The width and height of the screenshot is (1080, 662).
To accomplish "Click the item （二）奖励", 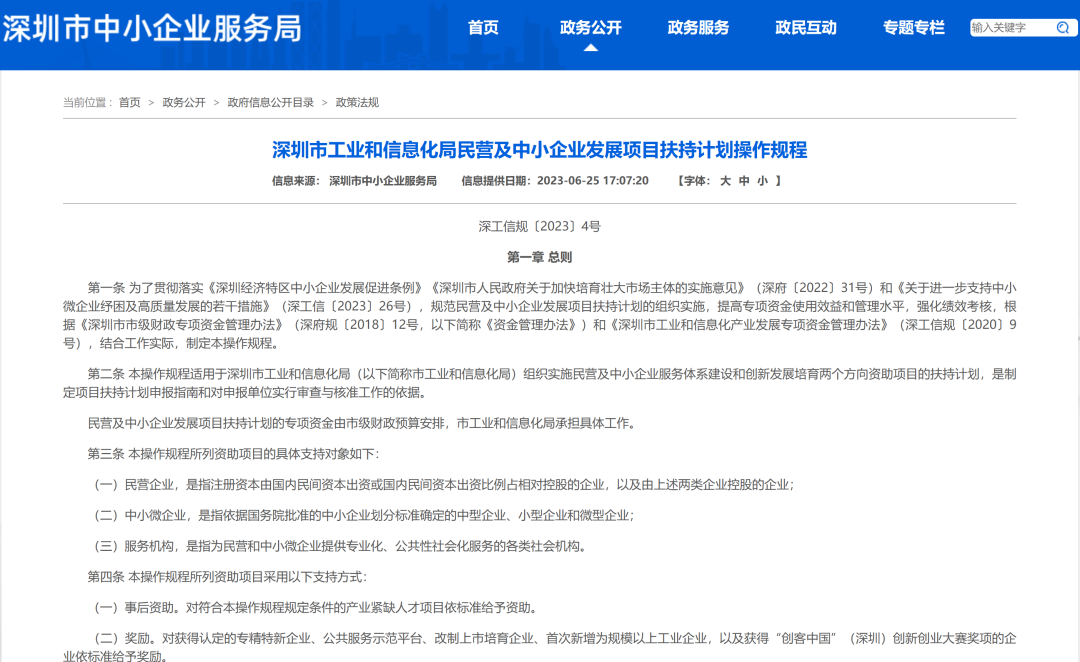I will pos(539,647).
